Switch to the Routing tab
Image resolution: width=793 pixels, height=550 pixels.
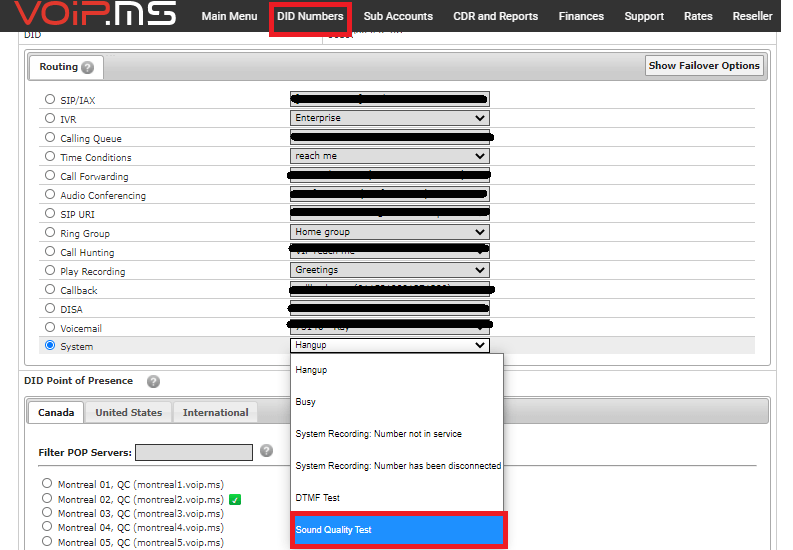[x=66, y=67]
